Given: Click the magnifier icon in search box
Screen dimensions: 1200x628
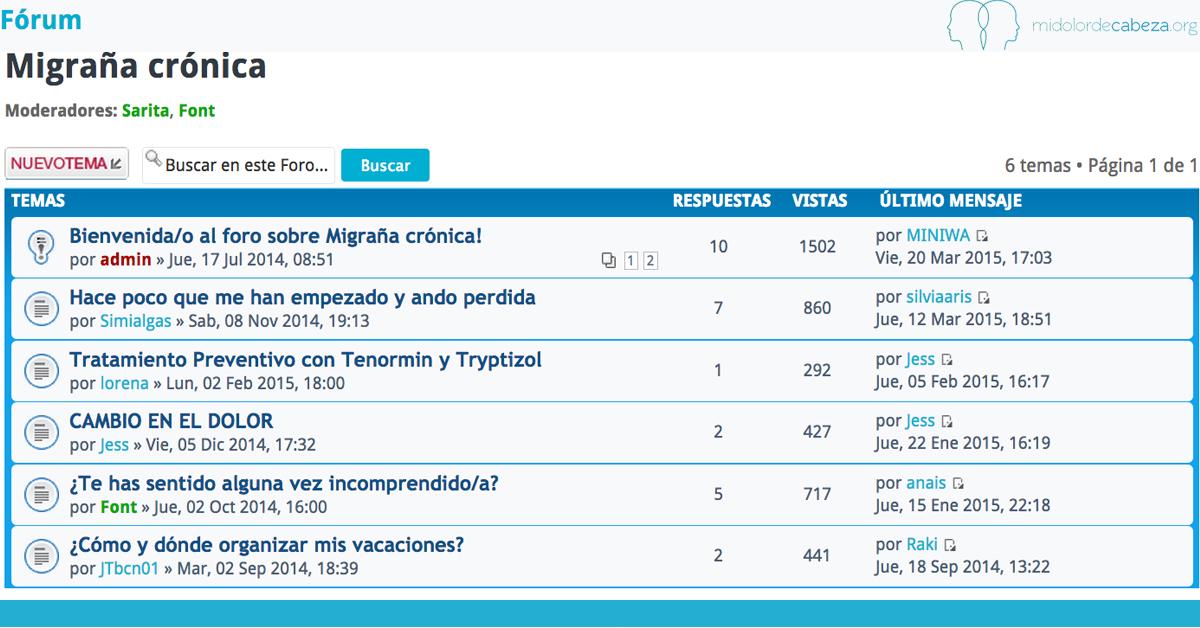Looking at the screenshot, I should click(153, 159).
